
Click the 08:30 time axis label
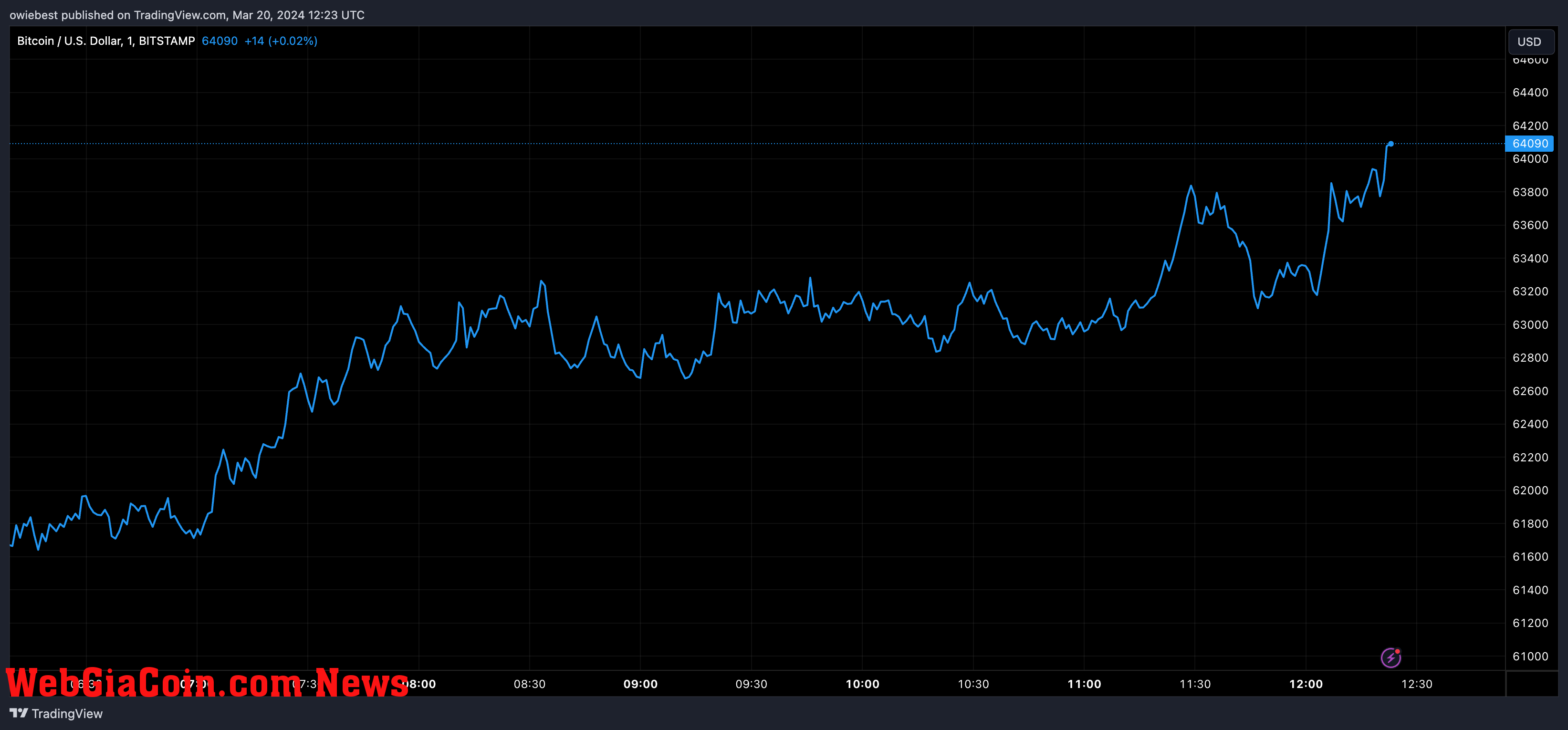tap(530, 684)
